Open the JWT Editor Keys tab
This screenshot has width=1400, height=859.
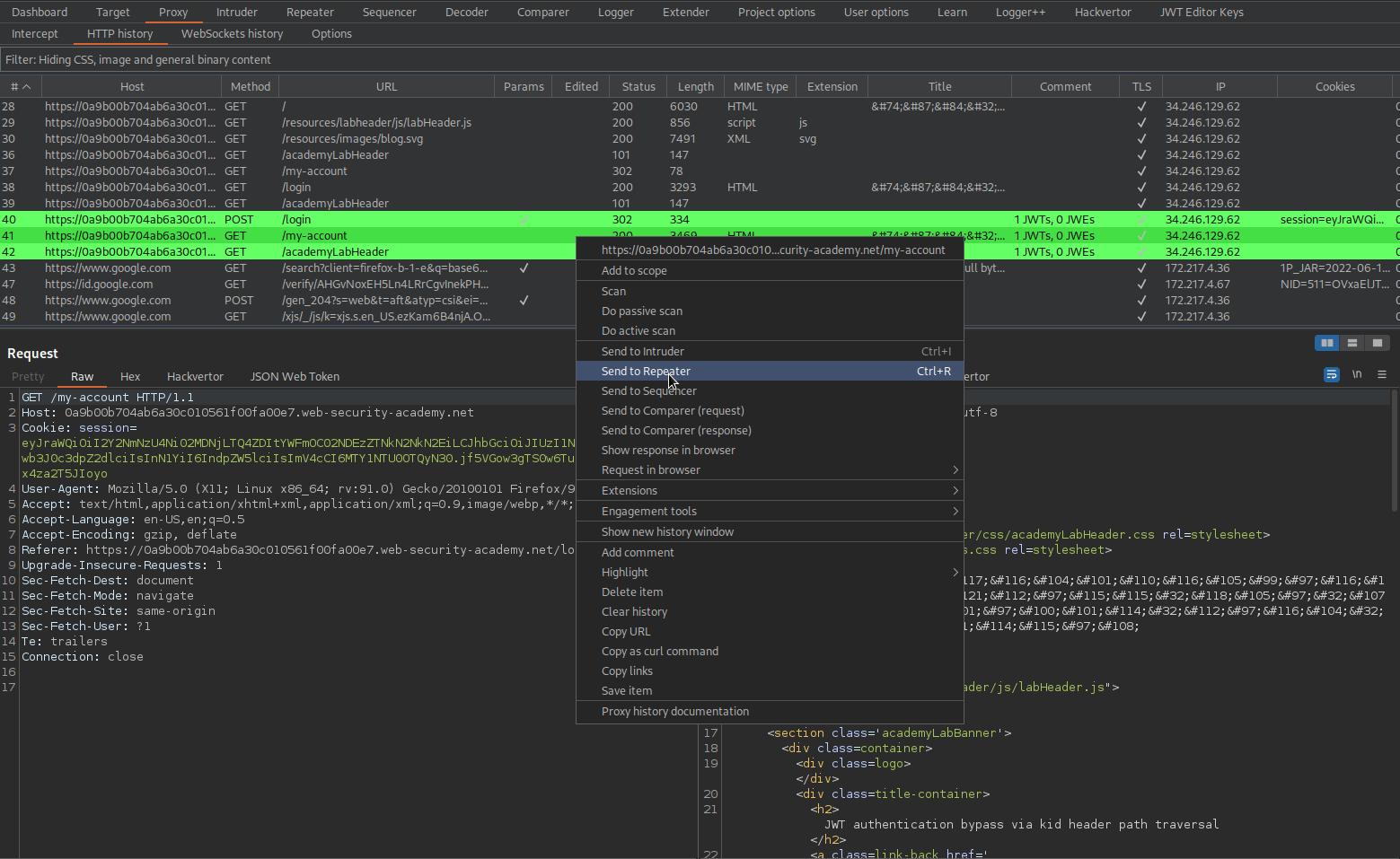click(1202, 13)
